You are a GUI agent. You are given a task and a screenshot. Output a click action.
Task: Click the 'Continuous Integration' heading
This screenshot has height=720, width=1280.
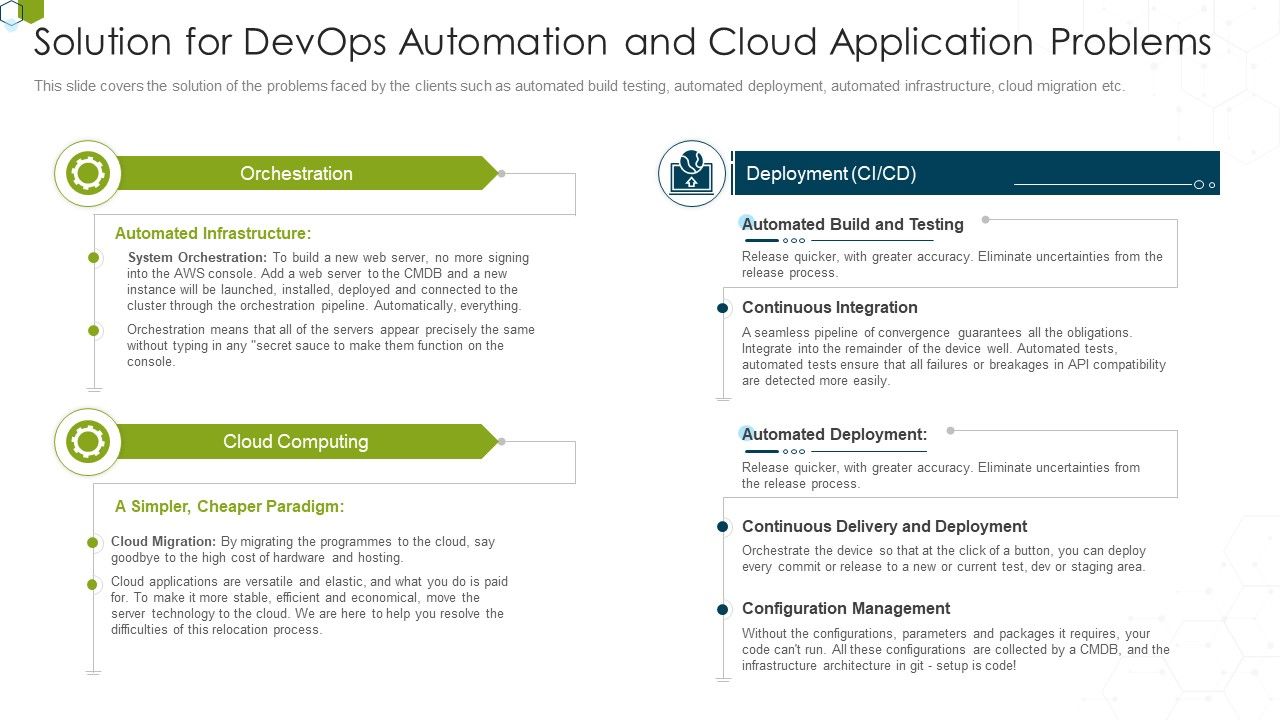coord(830,307)
